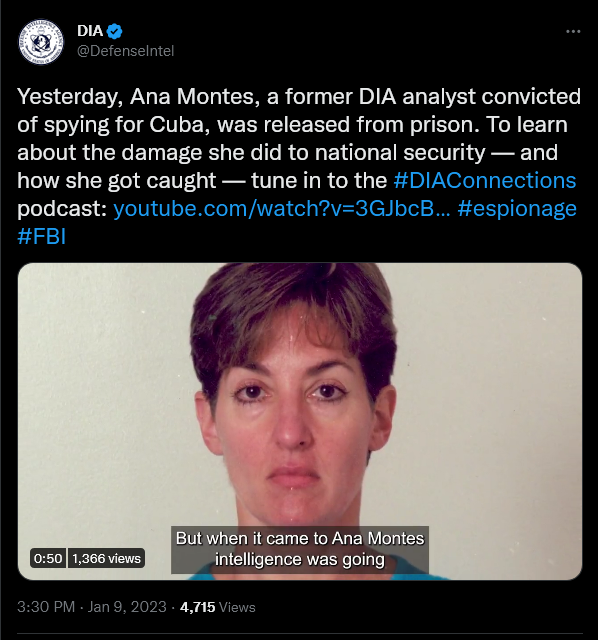Open the three-dot more options menu
Viewport: 598px width, 640px height.
click(573, 31)
